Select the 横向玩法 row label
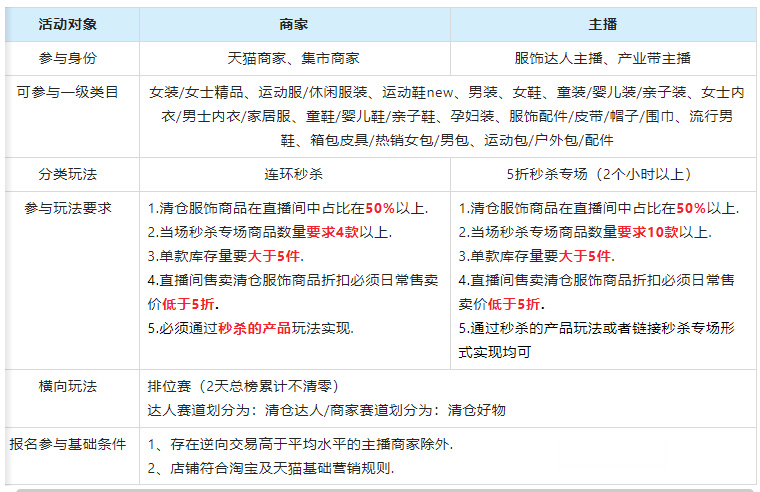This screenshot has width=760, height=492. (x=69, y=385)
